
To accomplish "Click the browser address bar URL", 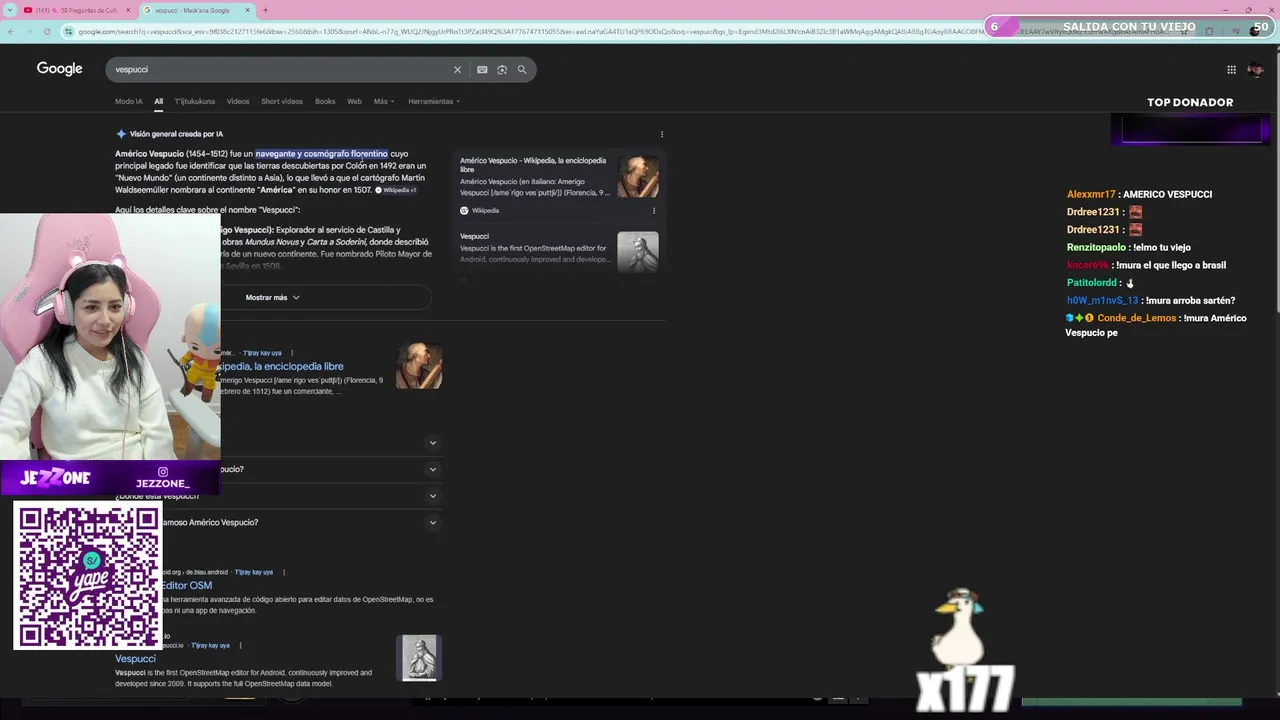I will tap(520, 31).
